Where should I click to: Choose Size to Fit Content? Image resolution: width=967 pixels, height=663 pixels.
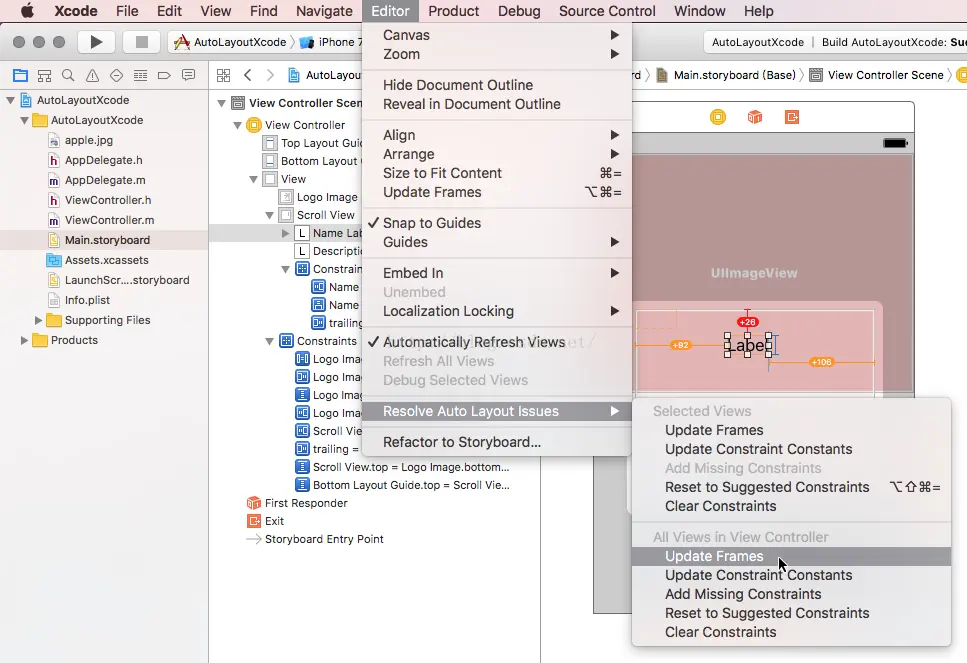(x=496, y=173)
